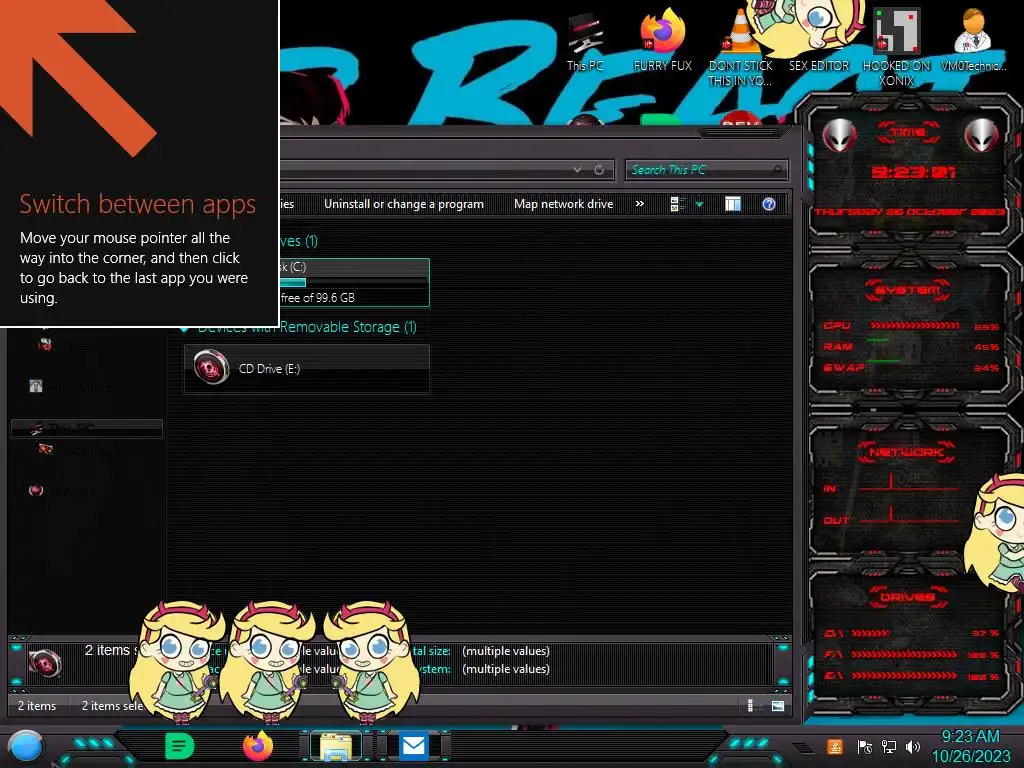Open the Mail app on taskbar

pos(413,746)
